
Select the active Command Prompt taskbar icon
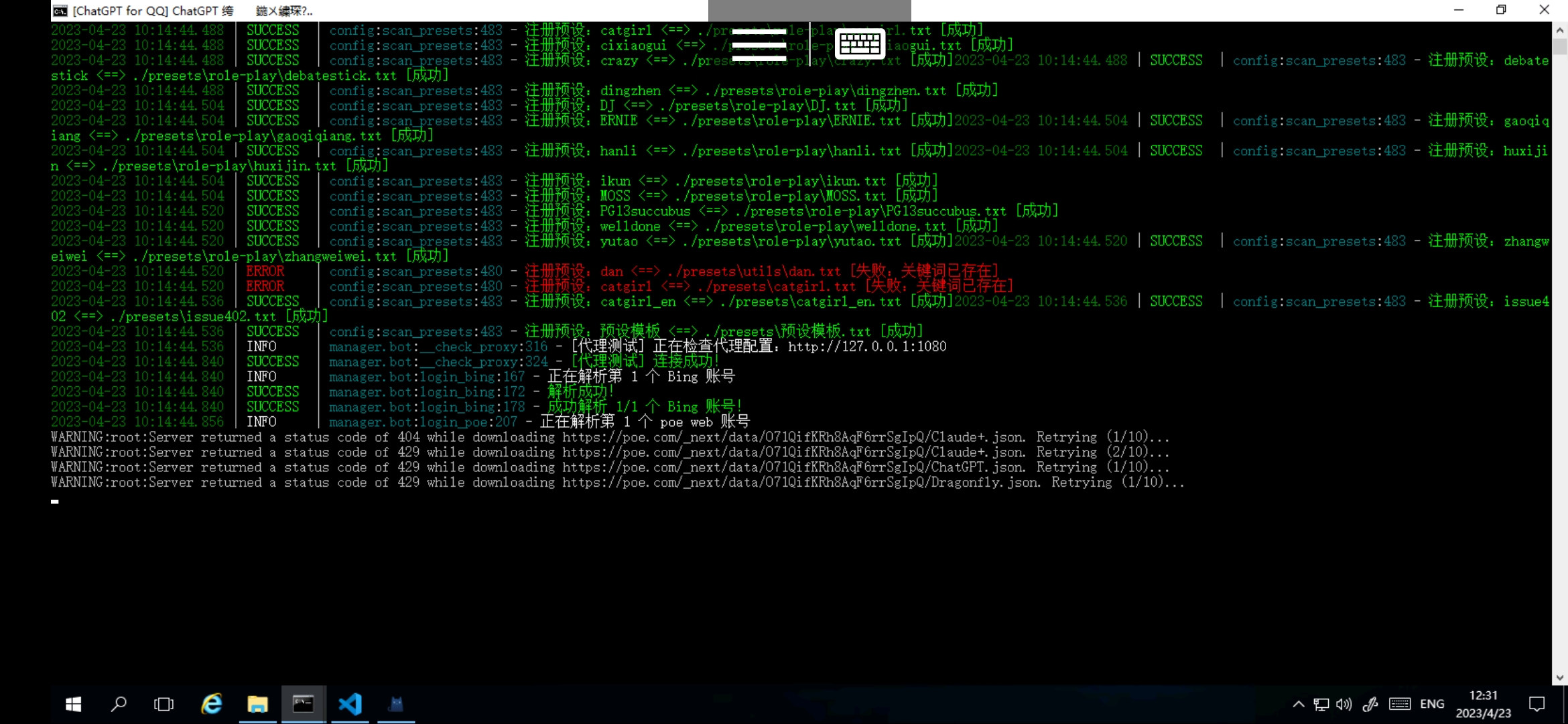point(304,704)
